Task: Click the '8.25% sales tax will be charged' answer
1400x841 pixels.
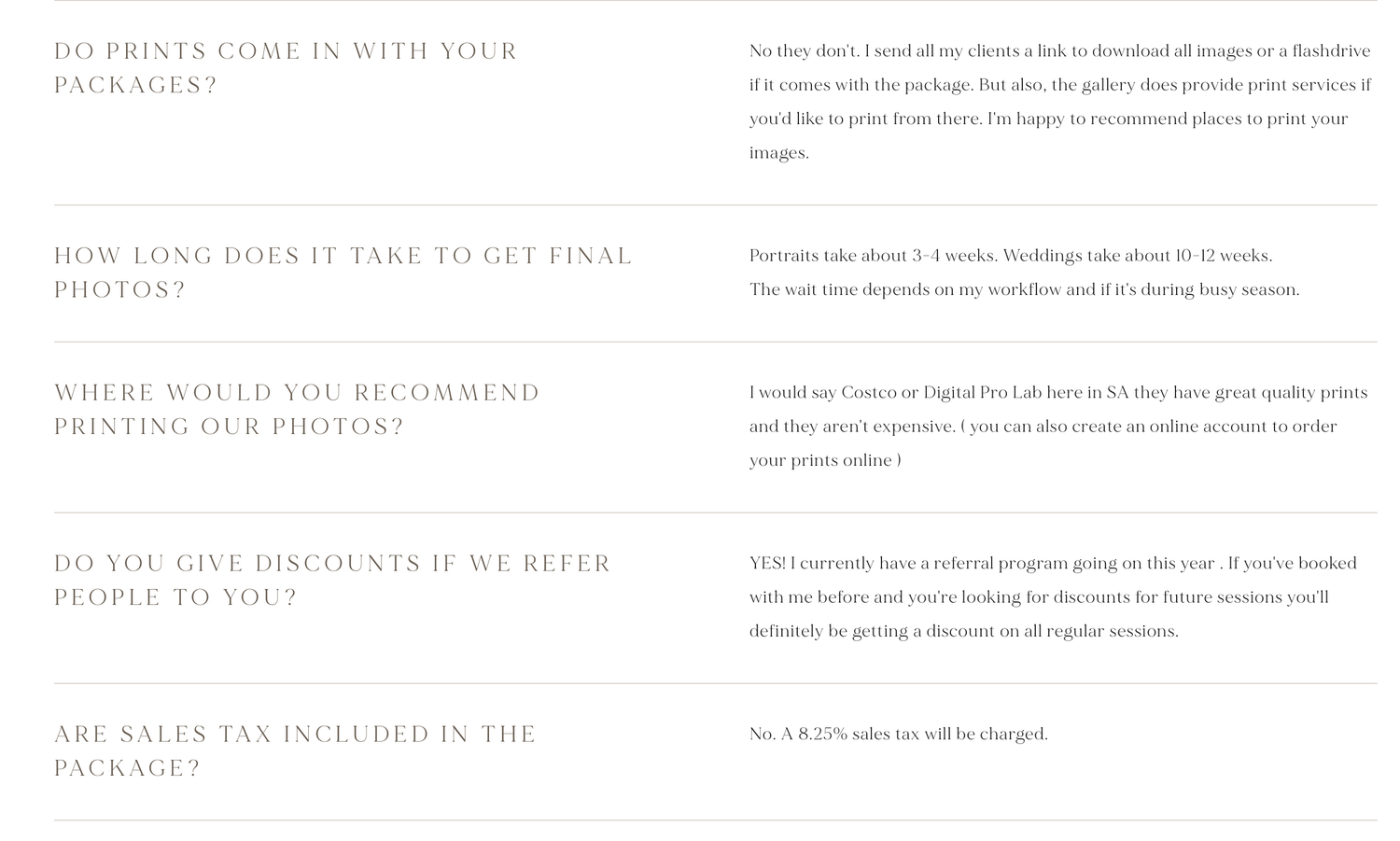Action: (x=899, y=734)
